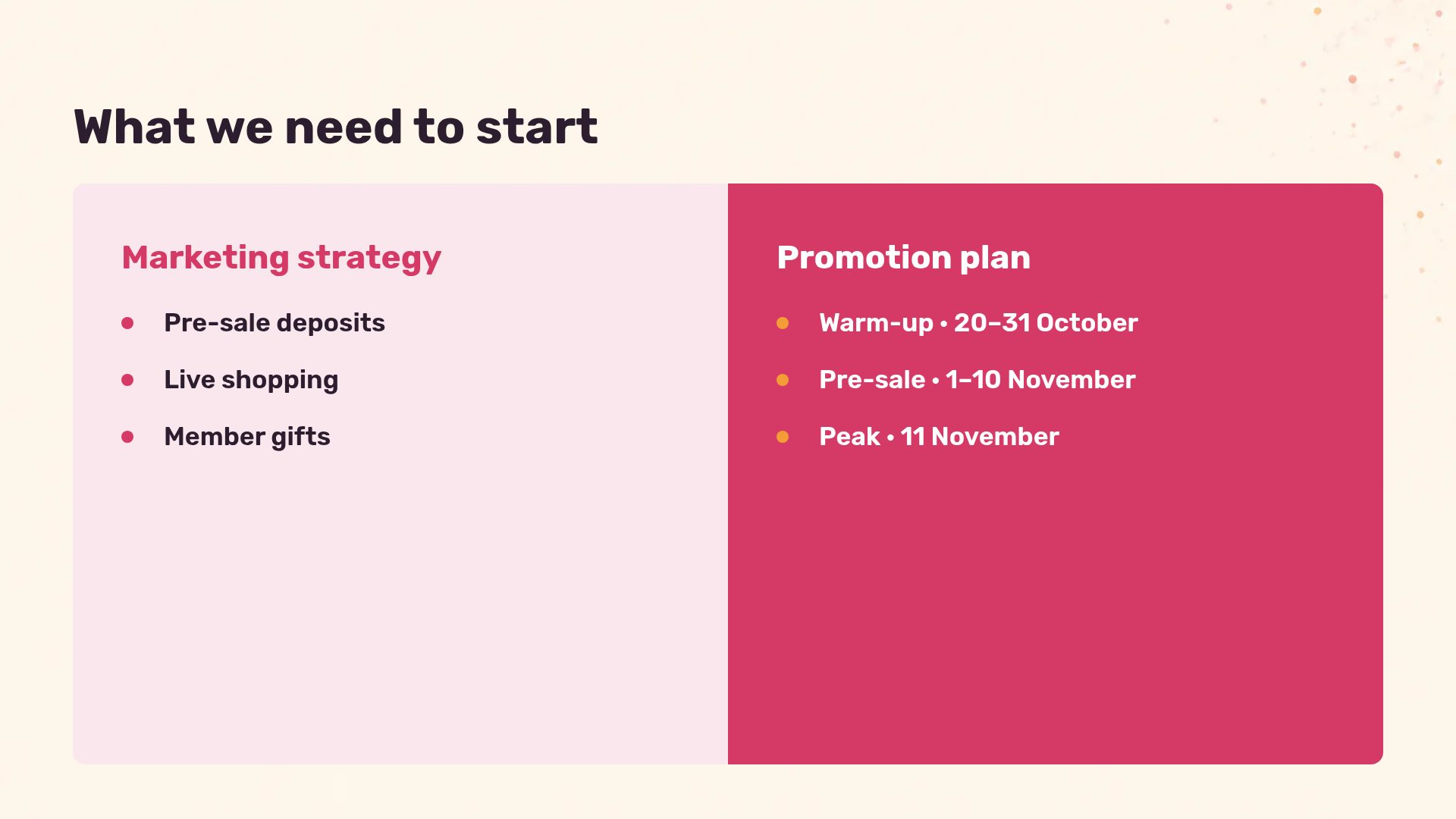Click empty area of crimson panel
Screen dimensions: 1456x819
1056,607
